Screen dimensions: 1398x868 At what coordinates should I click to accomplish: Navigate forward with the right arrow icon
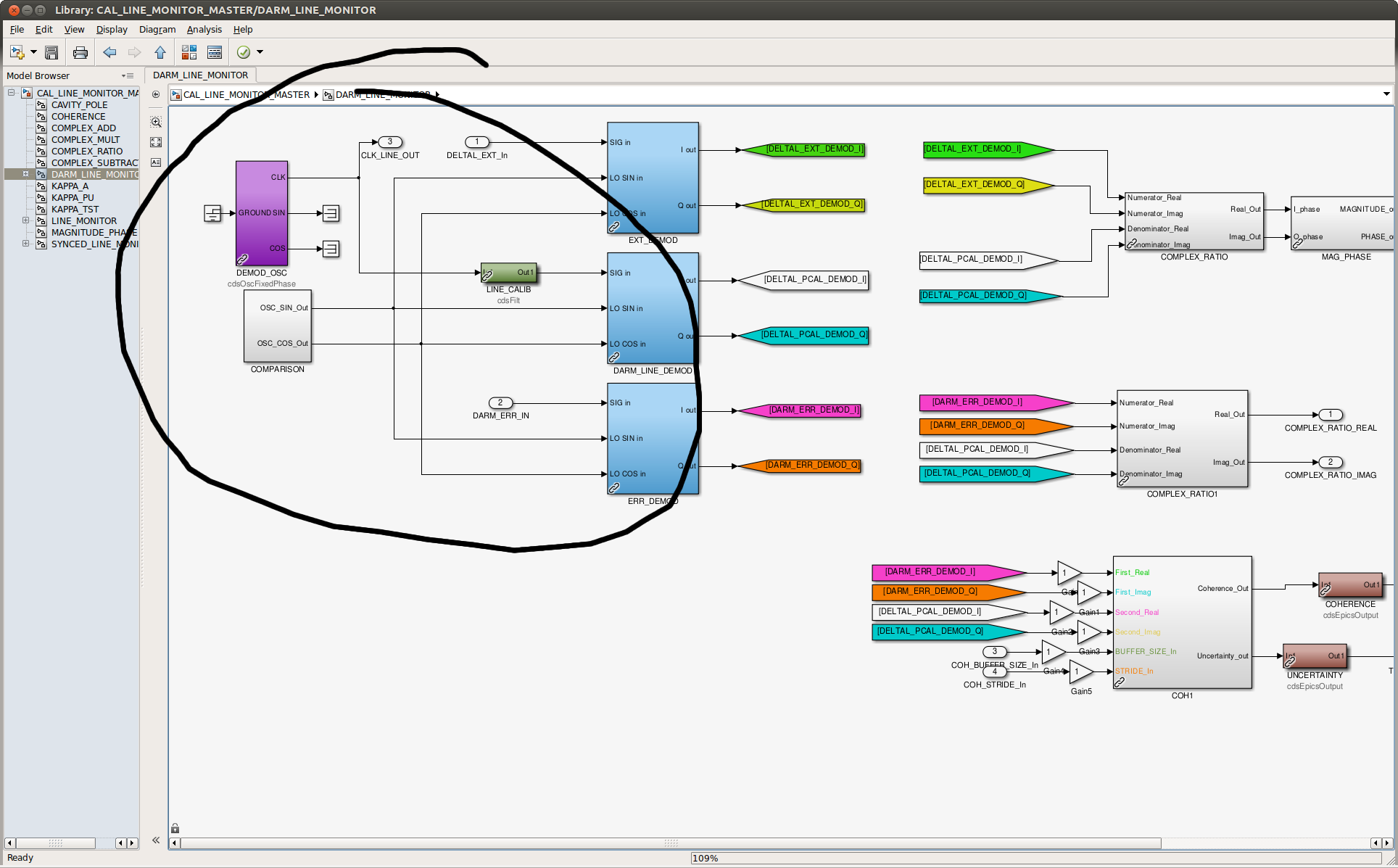pos(134,52)
